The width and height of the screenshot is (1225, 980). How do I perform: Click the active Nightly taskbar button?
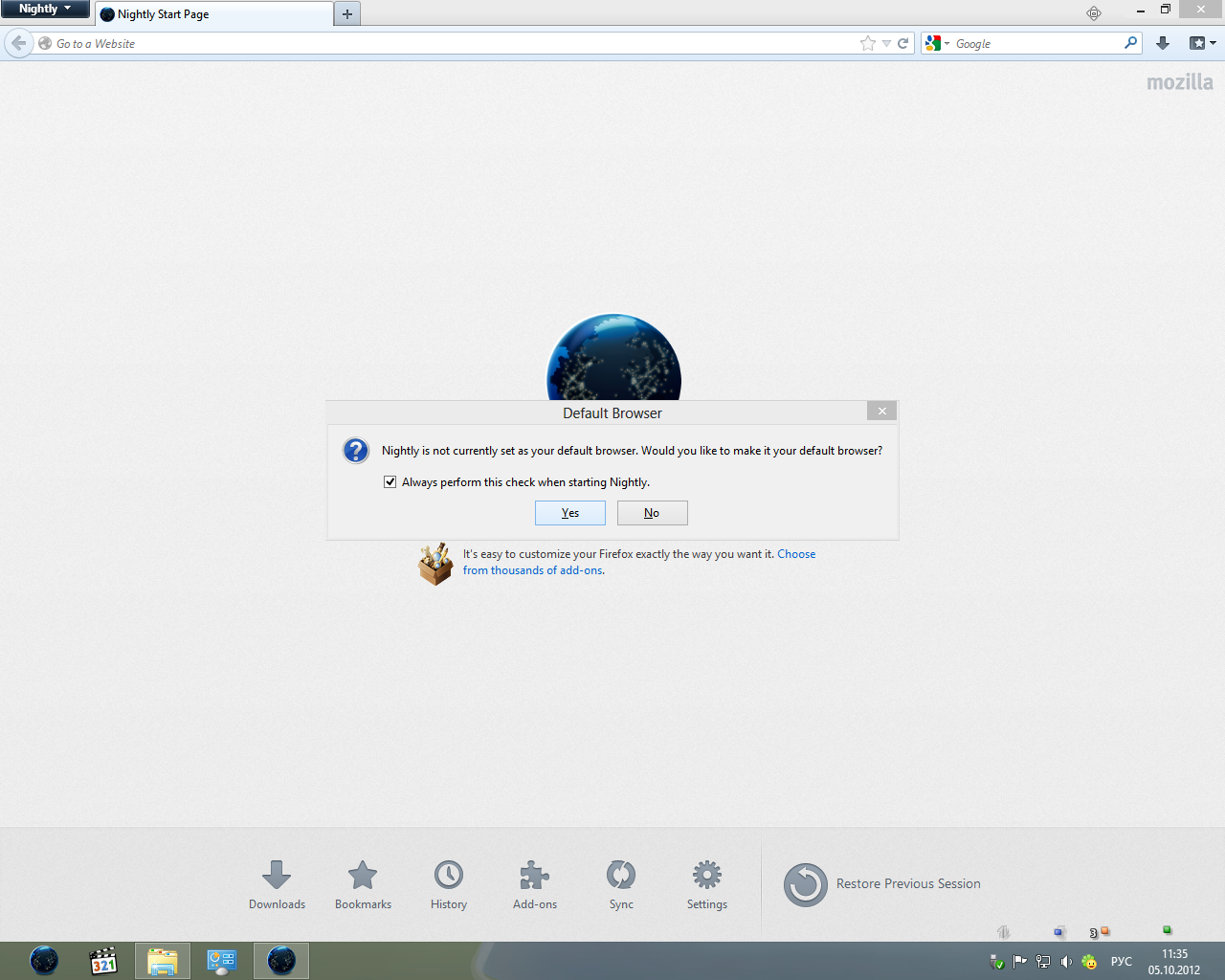click(281, 961)
